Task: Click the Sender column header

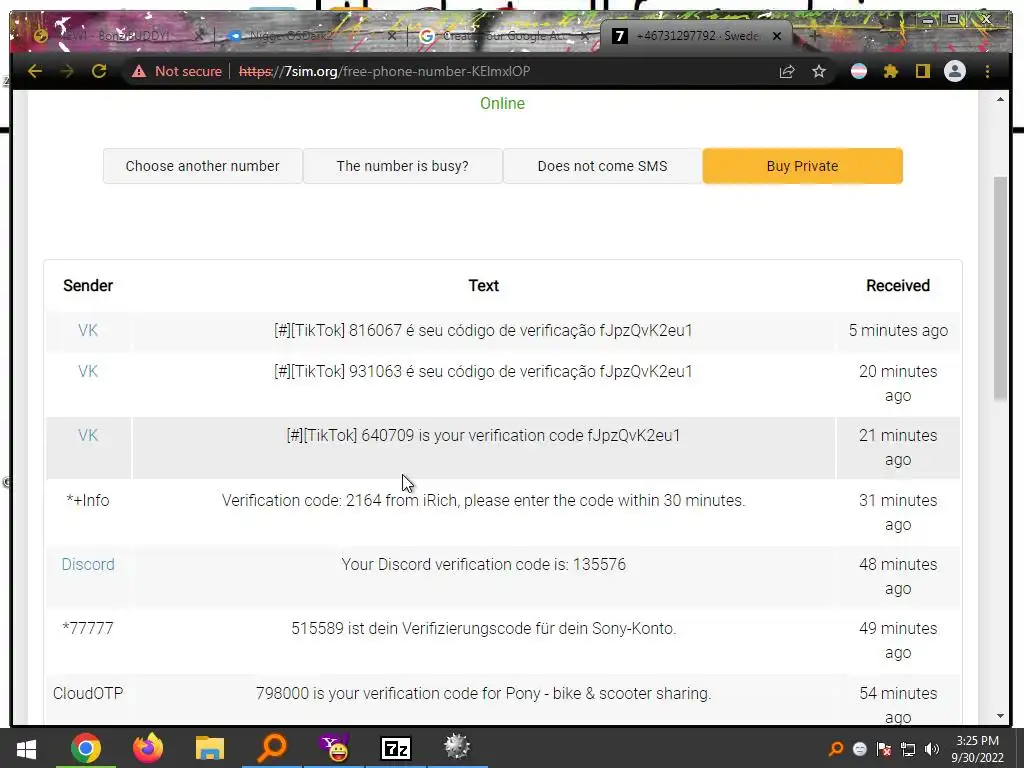Action: 88,285
